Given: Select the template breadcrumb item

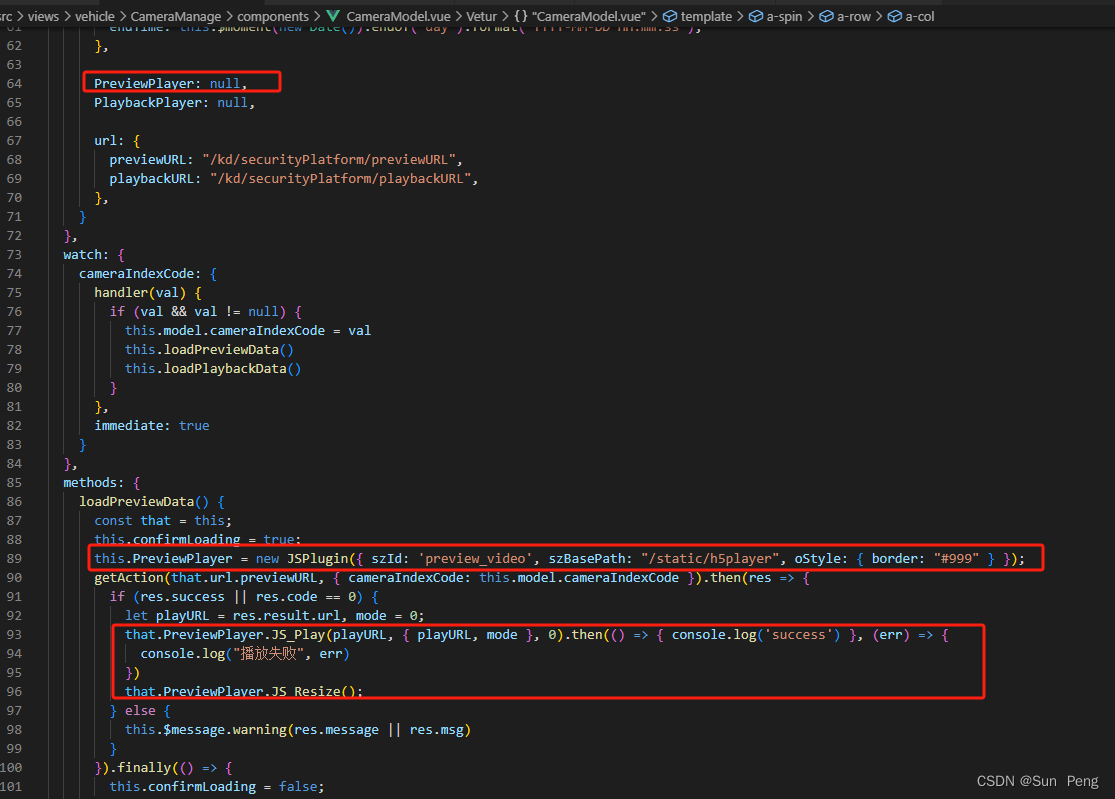Looking at the screenshot, I should click(706, 16).
